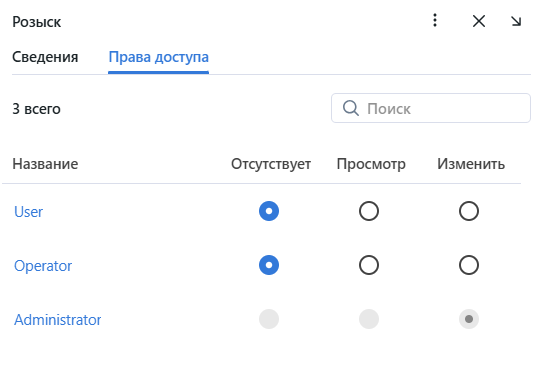Click the magnifier icon in search box
Image resolution: width=545 pixels, height=365 pixels.
[351, 108]
